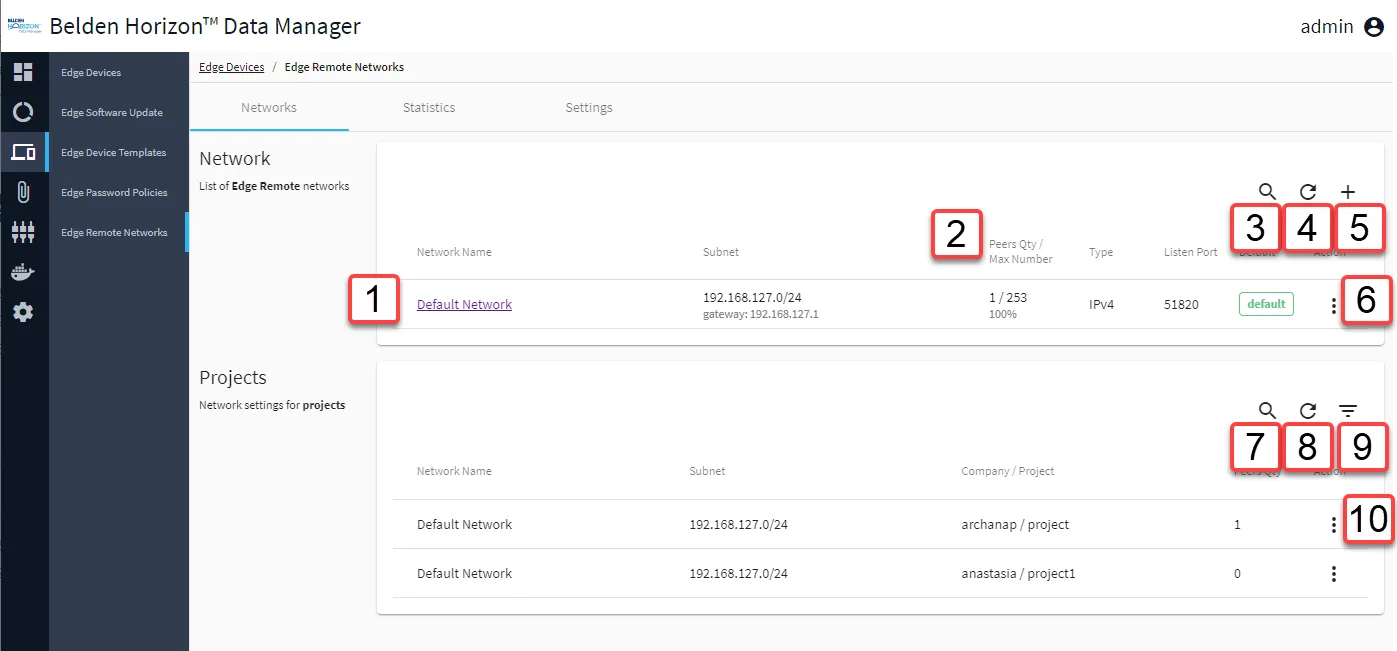Click the Type column header

coord(1101,252)
